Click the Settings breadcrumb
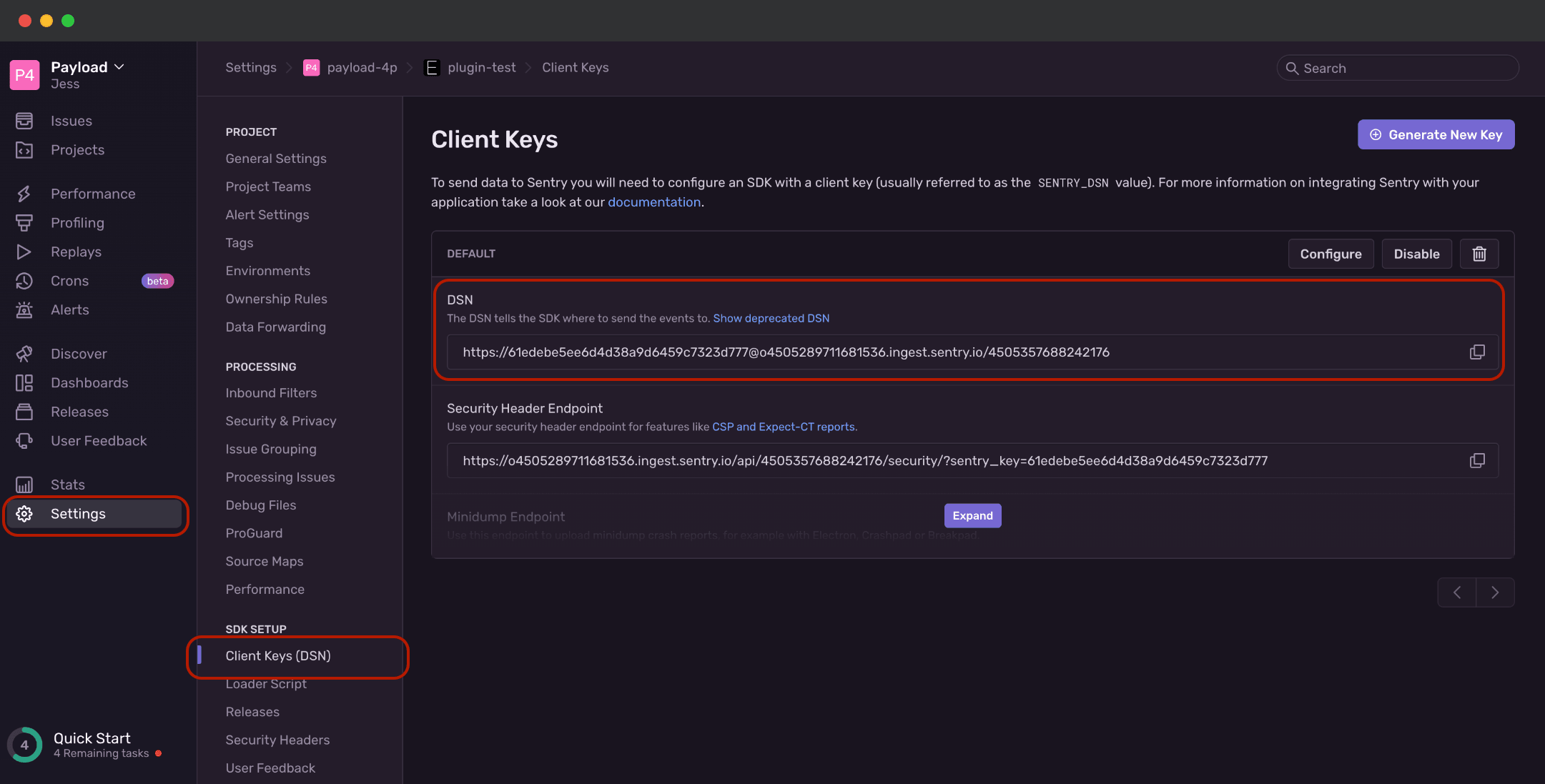Viewport: 1545px width, 784px height. point(251,68)
